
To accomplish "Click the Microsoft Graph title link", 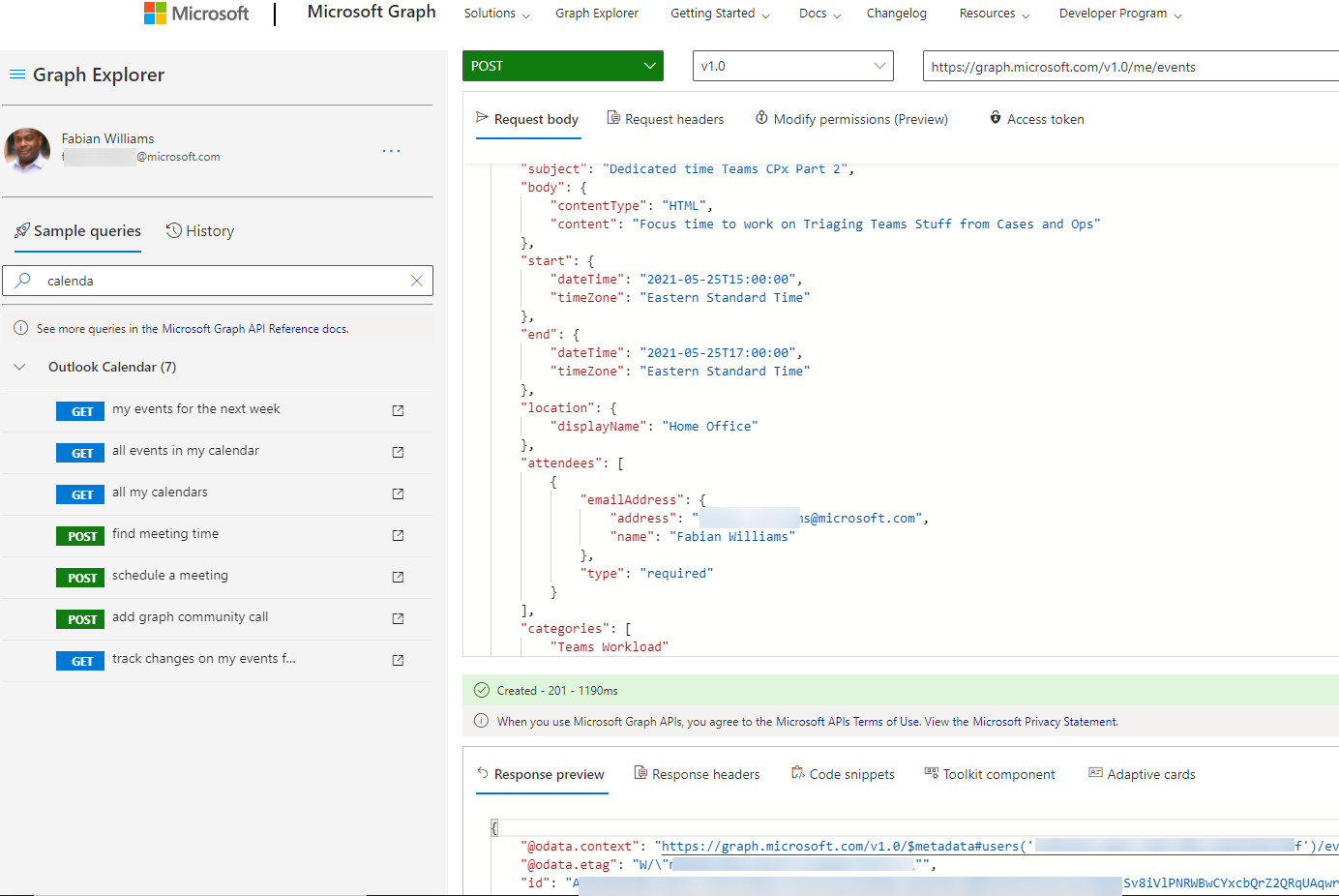I will [x=372, y=12].
